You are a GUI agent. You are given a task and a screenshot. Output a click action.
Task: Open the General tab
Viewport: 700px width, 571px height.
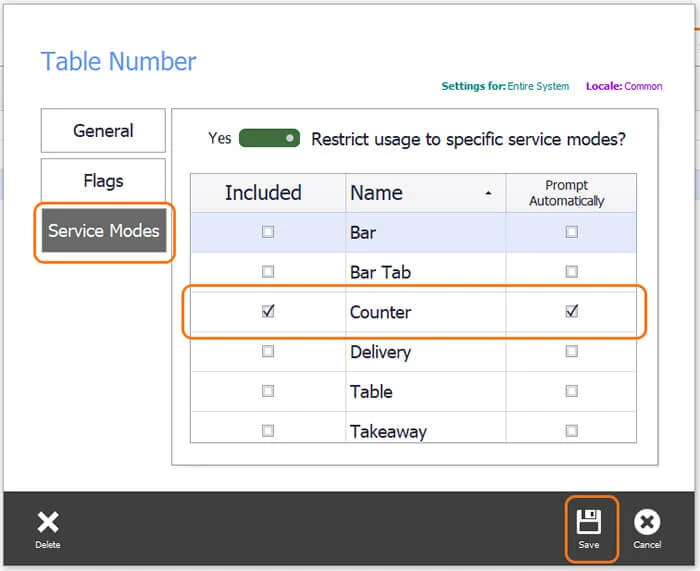[103, 130]
